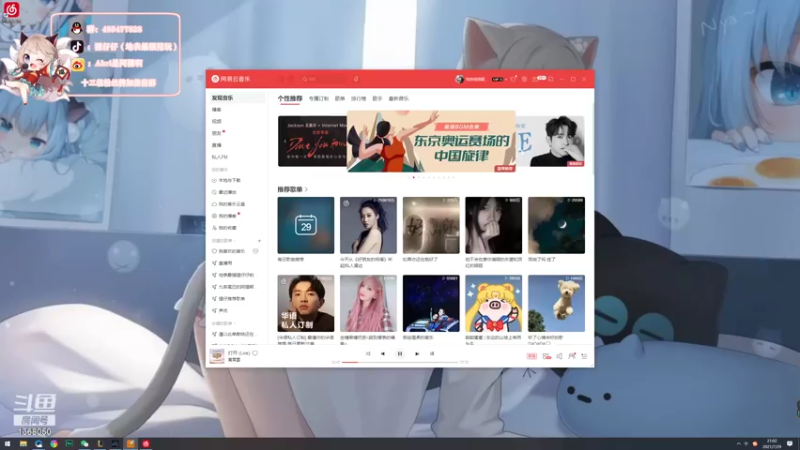Open the skin theme shirt icon

513,79
